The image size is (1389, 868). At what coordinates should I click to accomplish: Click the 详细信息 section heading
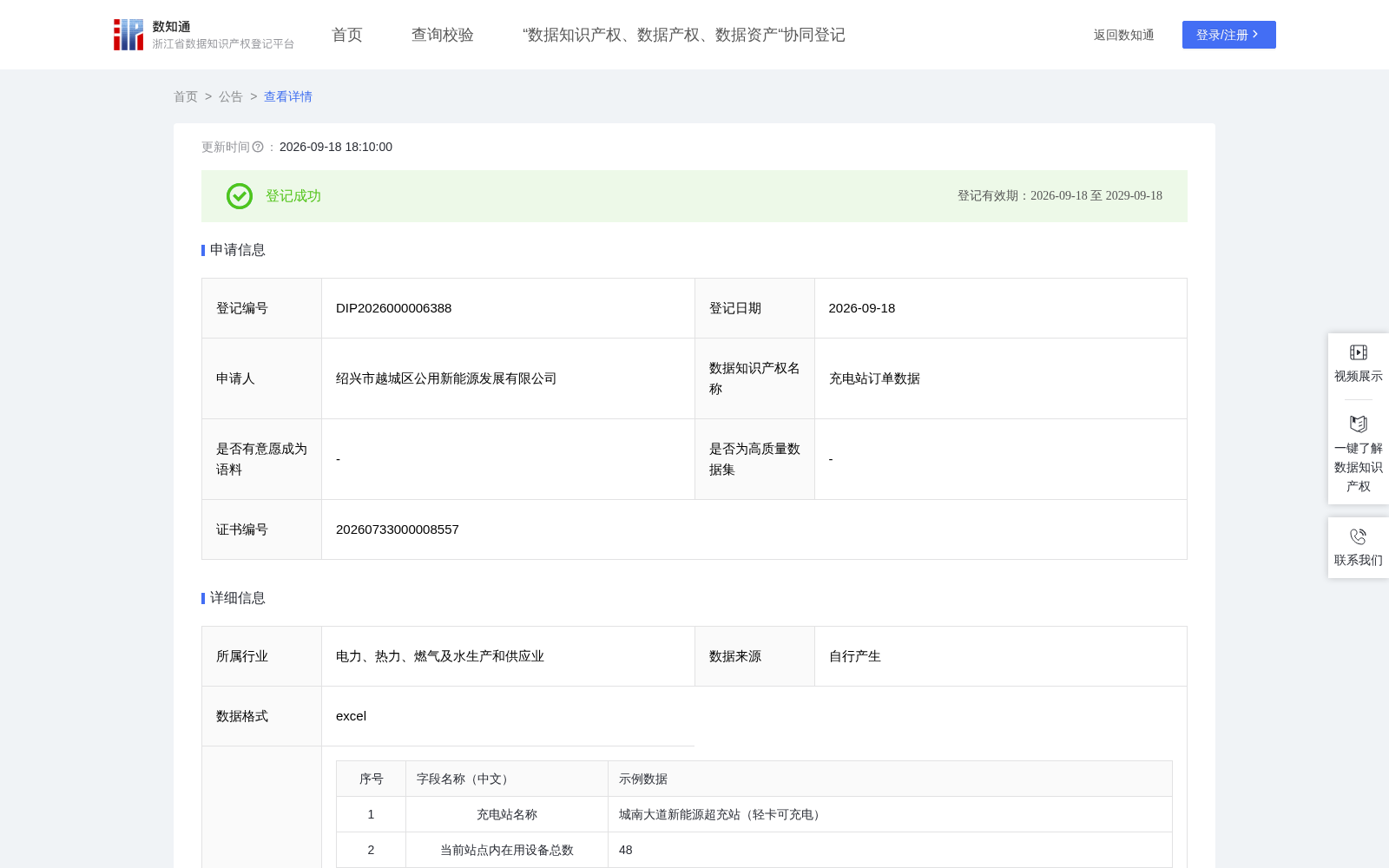(238, 598)
